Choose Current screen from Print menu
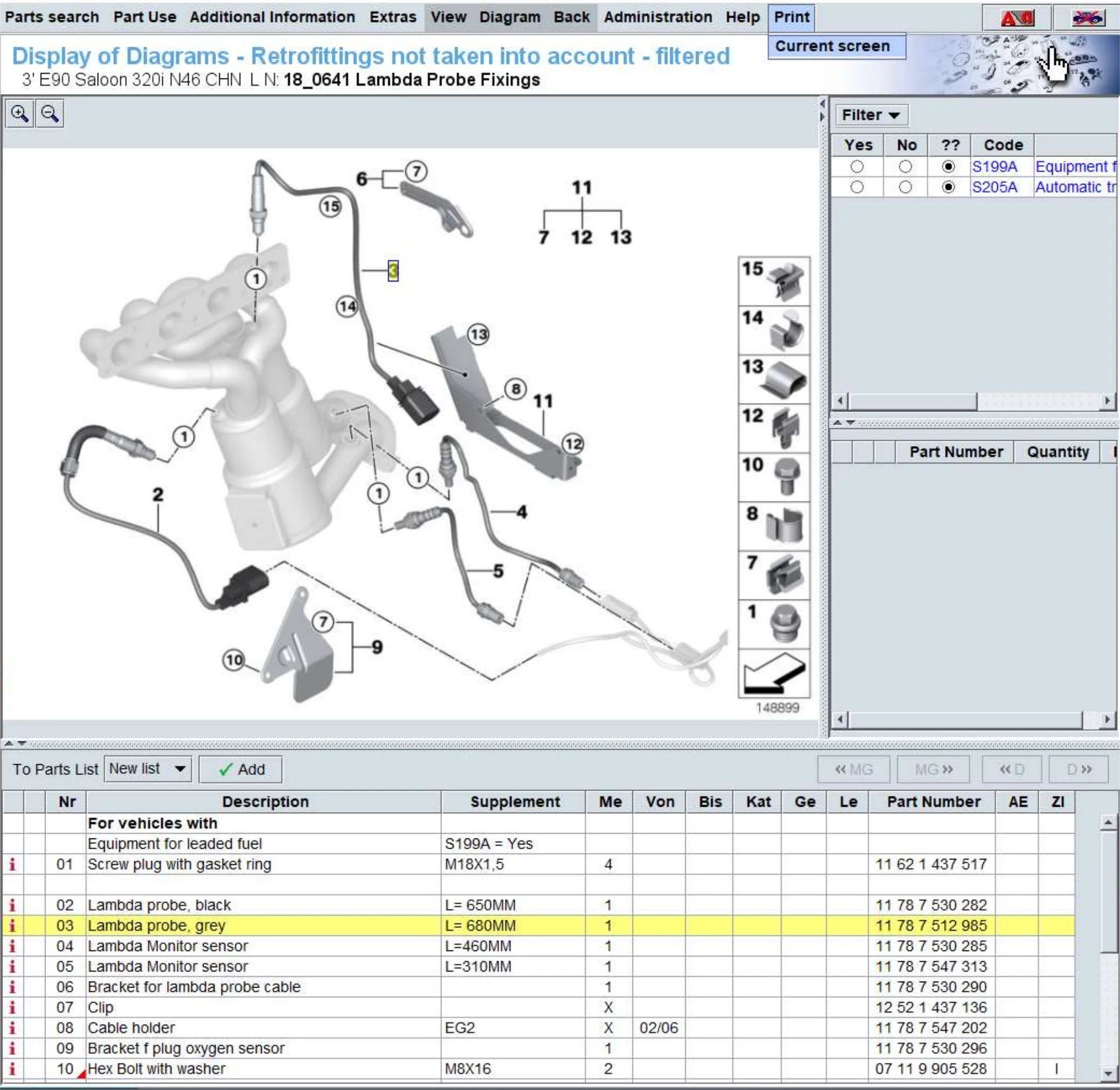Screen dimensions: 1120x1090 click(836, 46)
